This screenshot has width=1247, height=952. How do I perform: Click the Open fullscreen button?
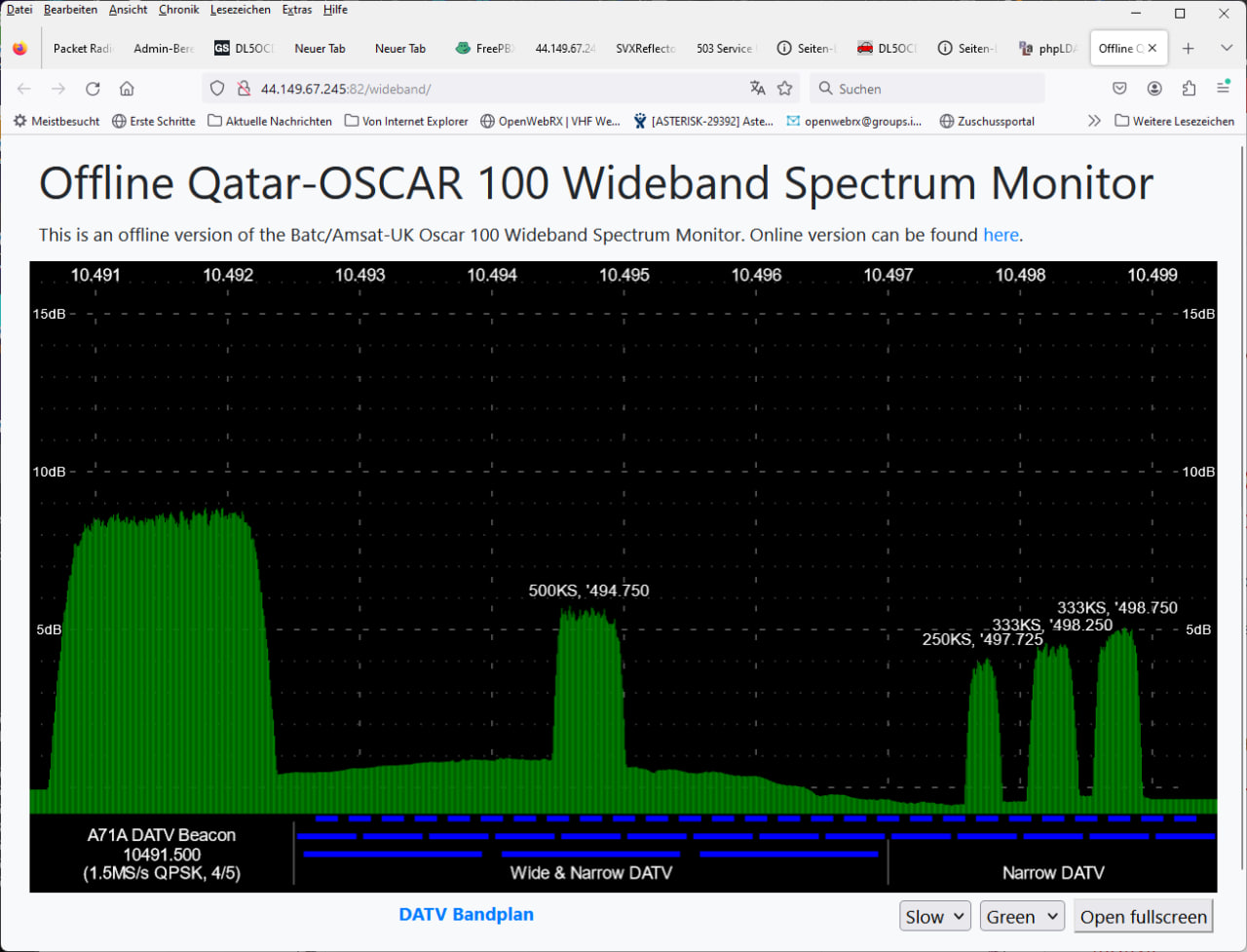coord(1144,917)
